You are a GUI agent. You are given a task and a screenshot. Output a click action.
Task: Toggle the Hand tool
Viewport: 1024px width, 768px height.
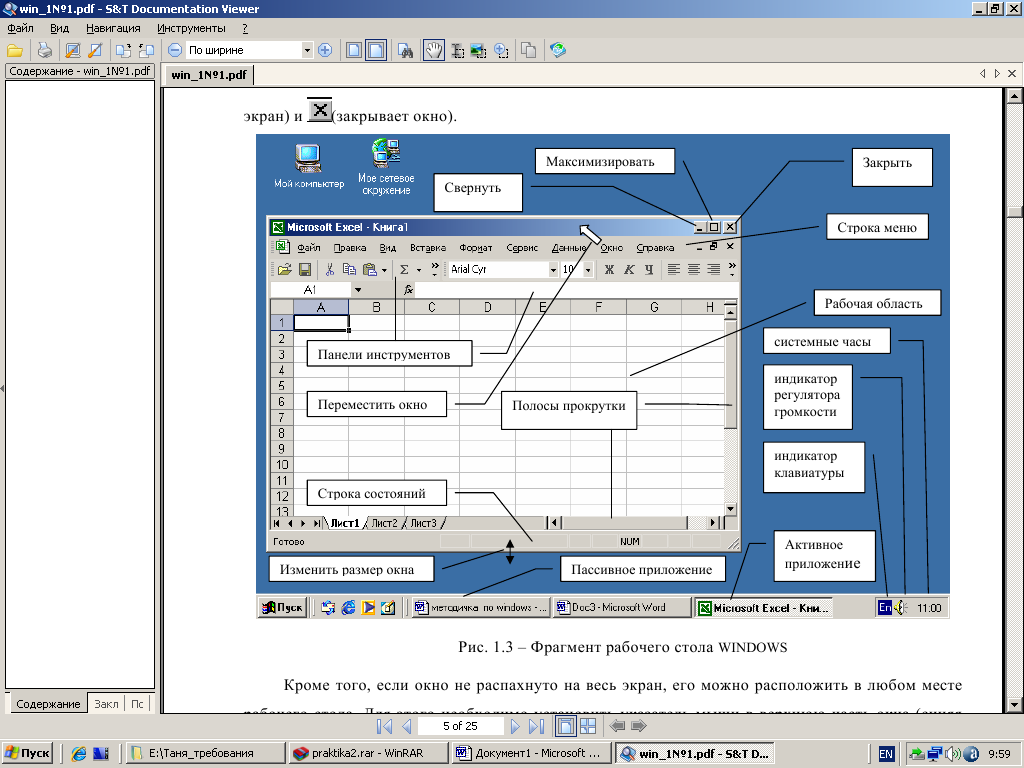coord(434,50)
